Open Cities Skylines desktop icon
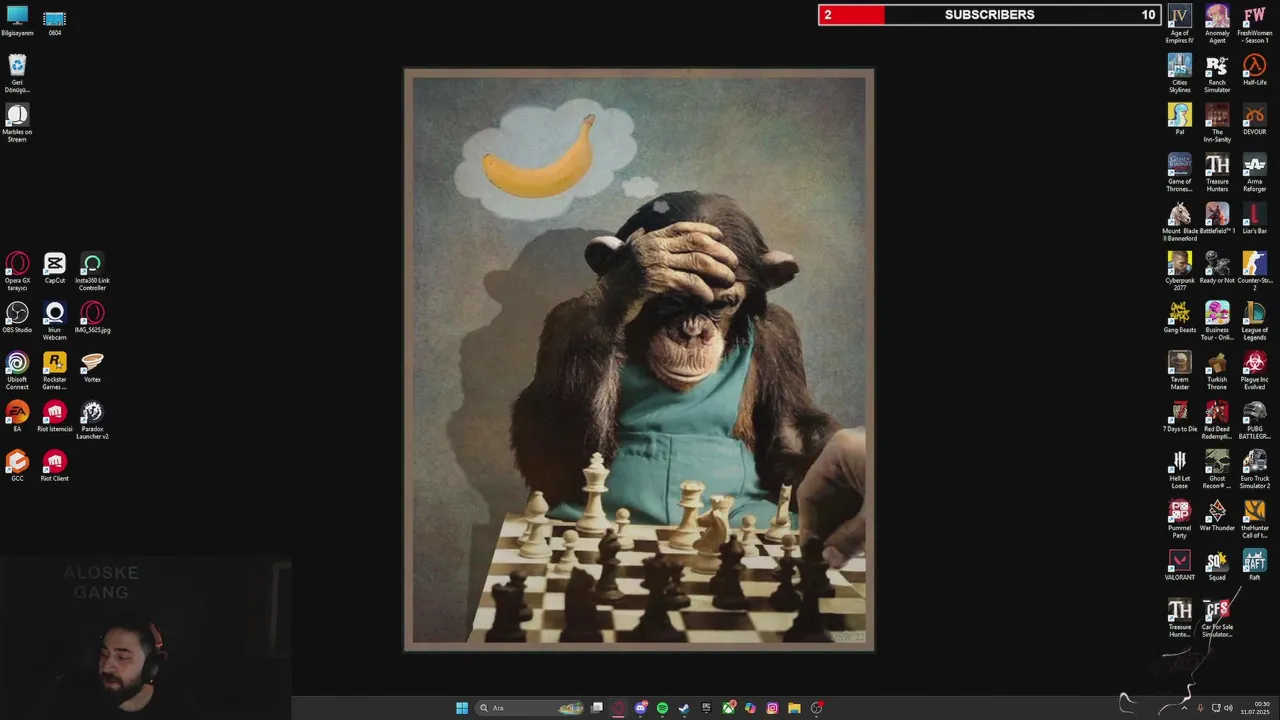 [1180, 73]
